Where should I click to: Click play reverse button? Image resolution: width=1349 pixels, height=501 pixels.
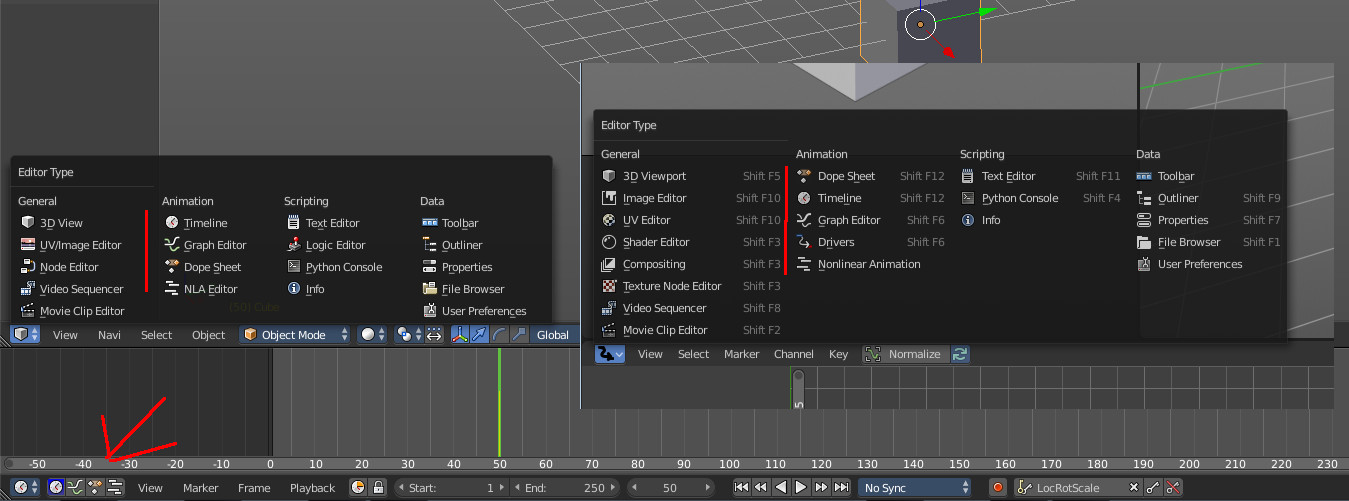[781, 487]
